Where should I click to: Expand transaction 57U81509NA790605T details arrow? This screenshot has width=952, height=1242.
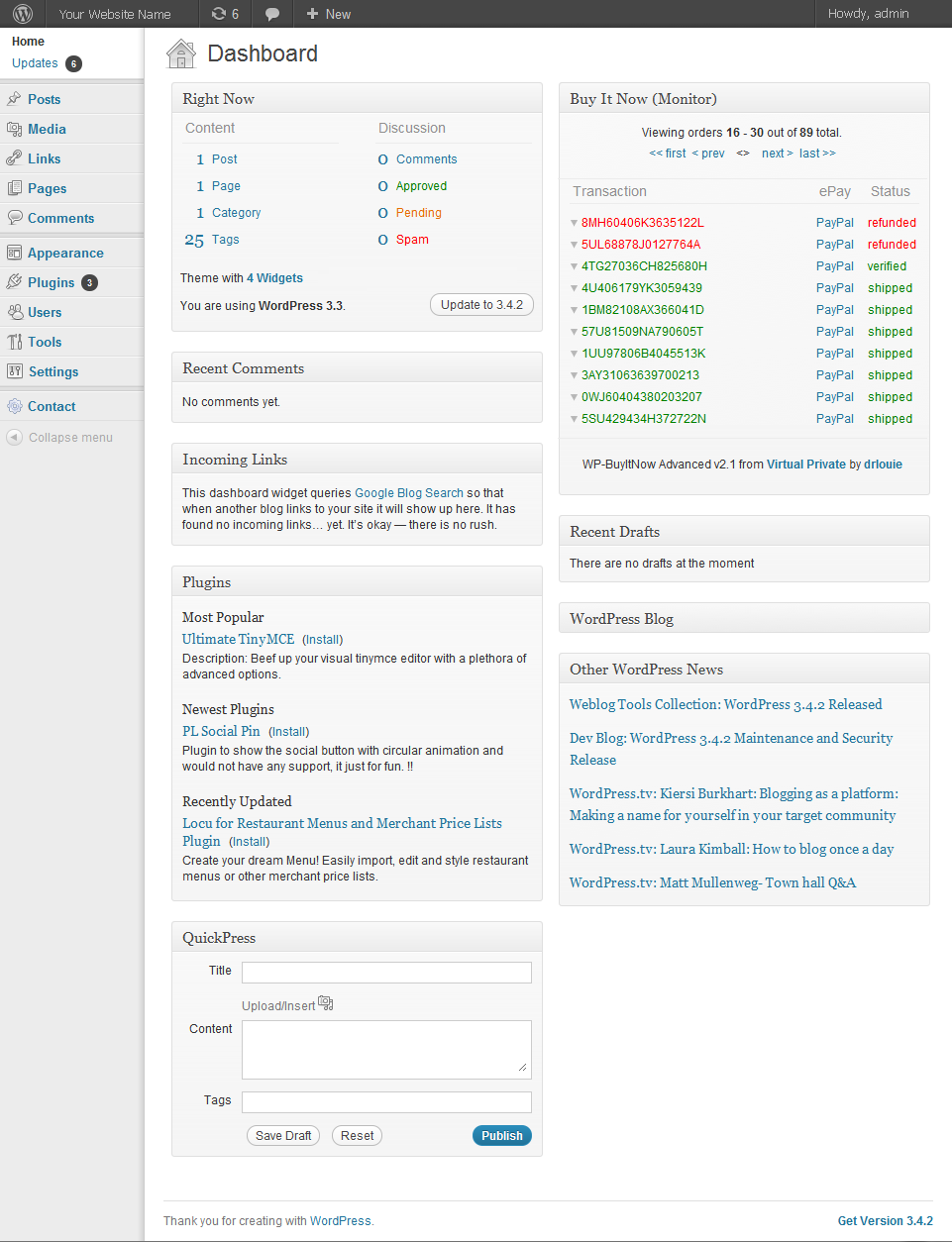(575, 332)
